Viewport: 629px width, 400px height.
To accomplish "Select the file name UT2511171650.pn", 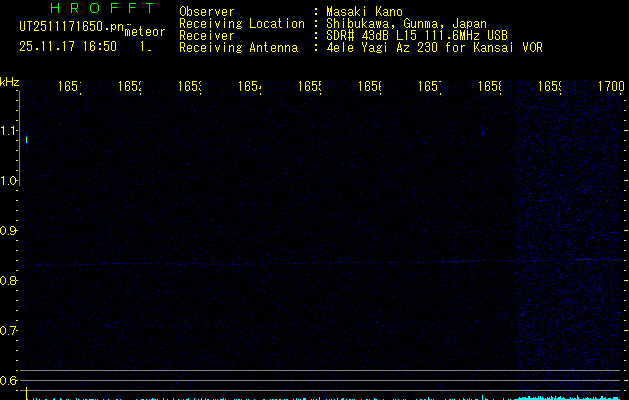I will 71,27.
